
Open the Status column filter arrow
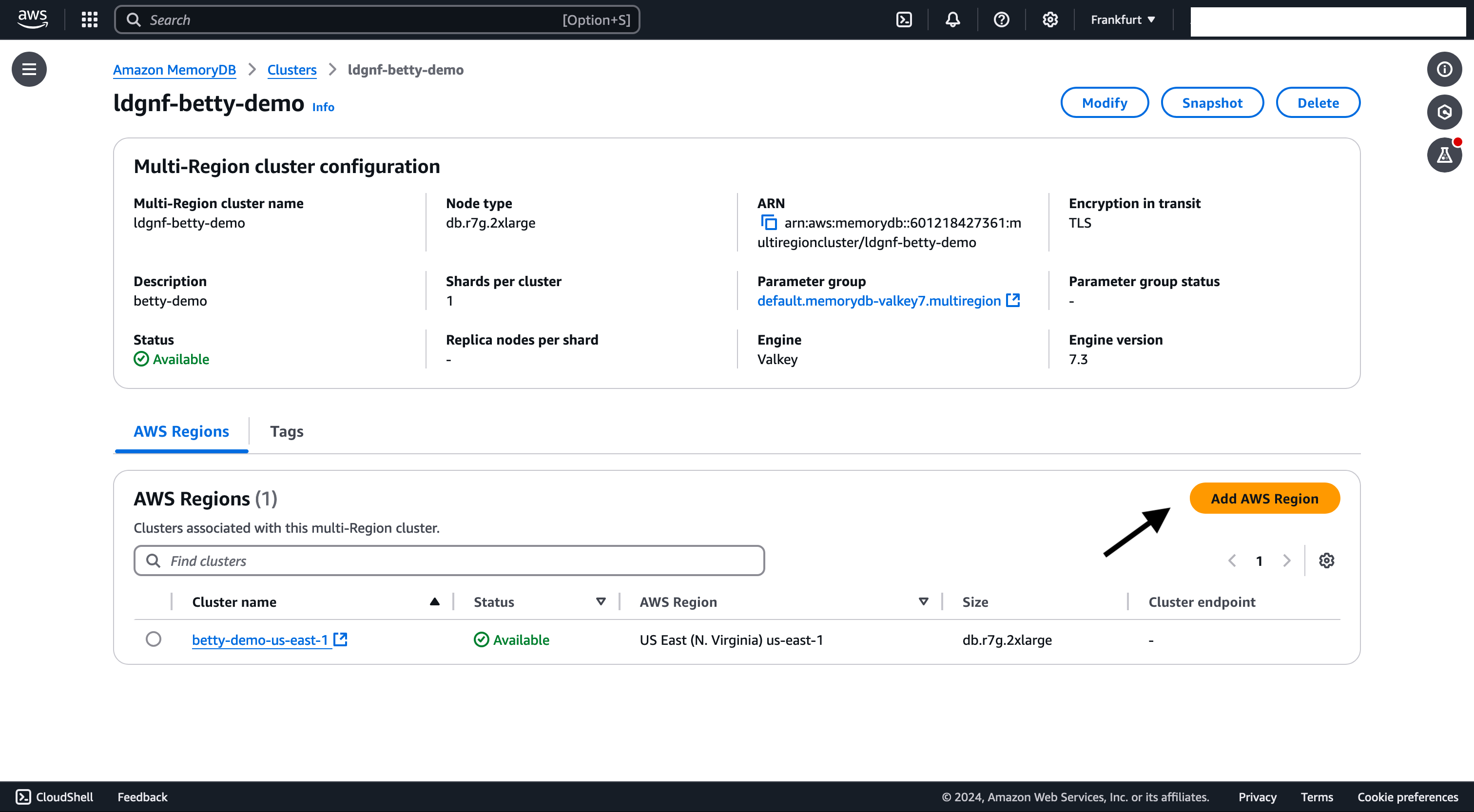[600, 601]
